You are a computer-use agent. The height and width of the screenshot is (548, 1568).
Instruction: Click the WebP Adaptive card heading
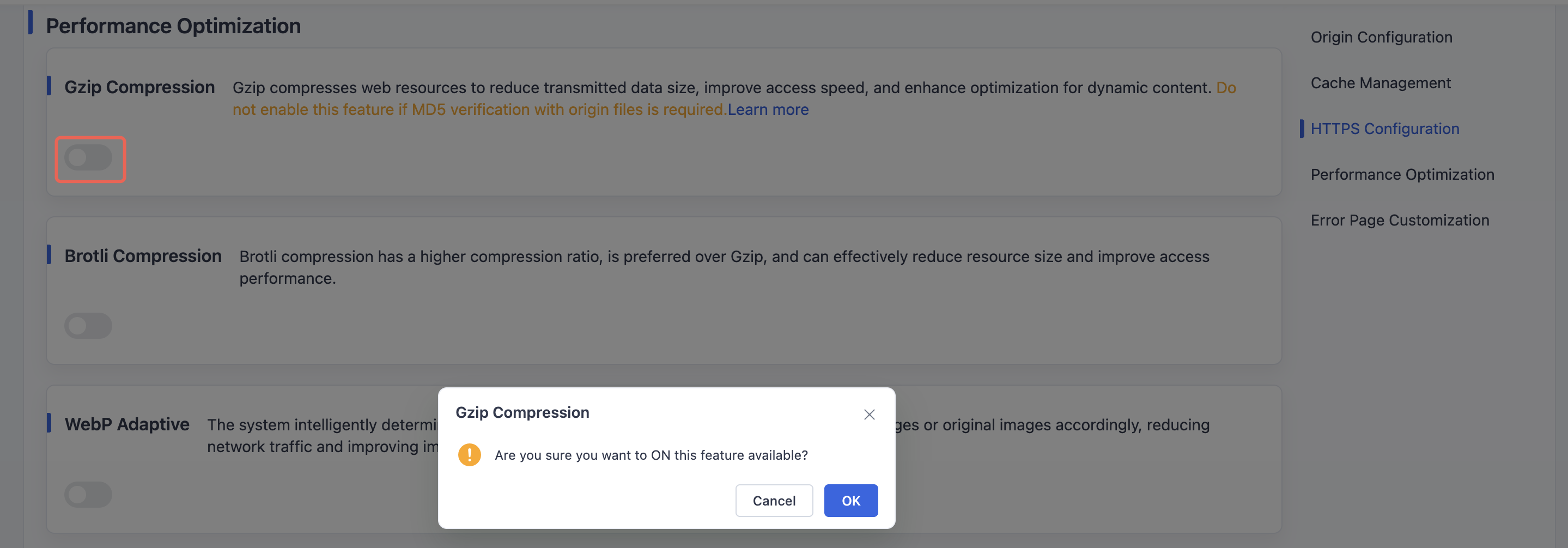[x=126, y=424]
